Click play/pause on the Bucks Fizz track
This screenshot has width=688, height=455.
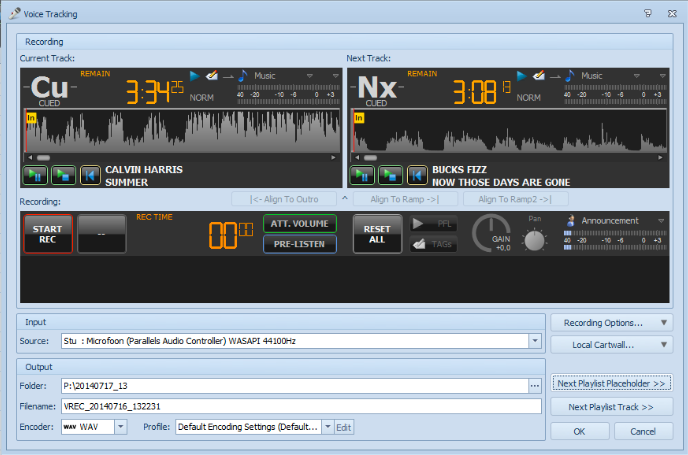tap(362, 176)
